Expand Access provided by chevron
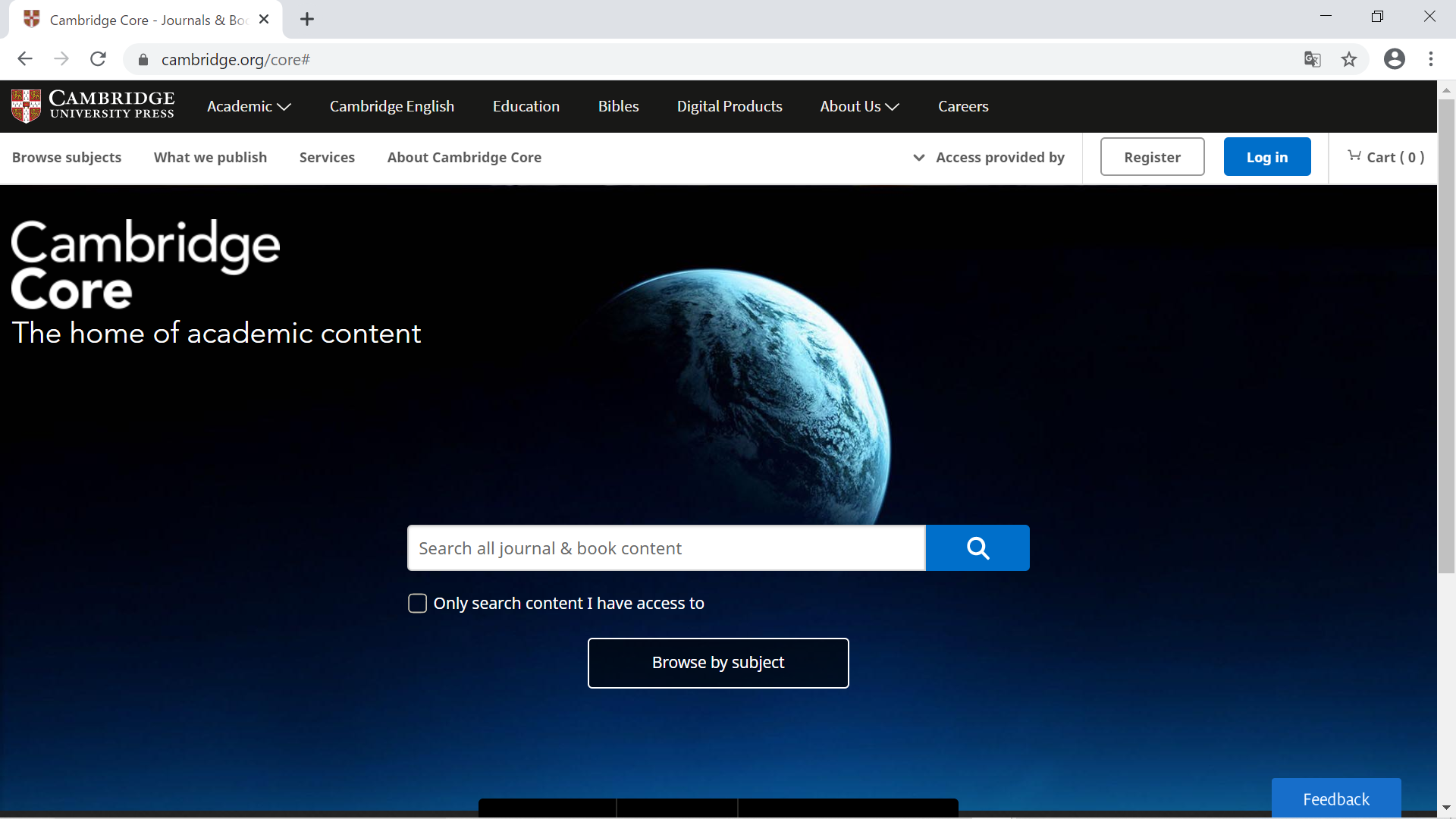 [x=918, y=158]
